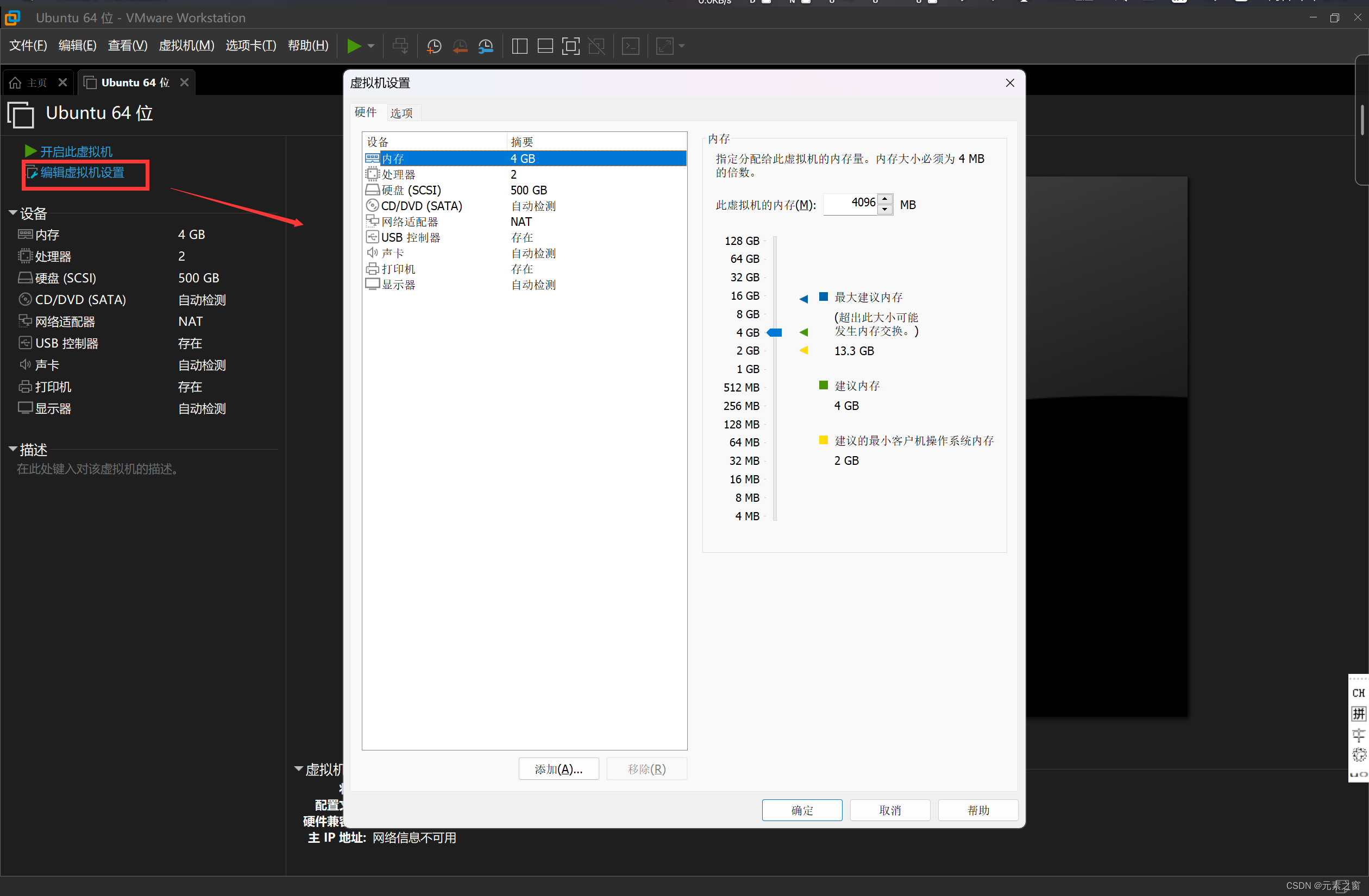
Task: Click the 编辑虚拟机设置 link
Action: pyautogui.click(x=81, y=173)
